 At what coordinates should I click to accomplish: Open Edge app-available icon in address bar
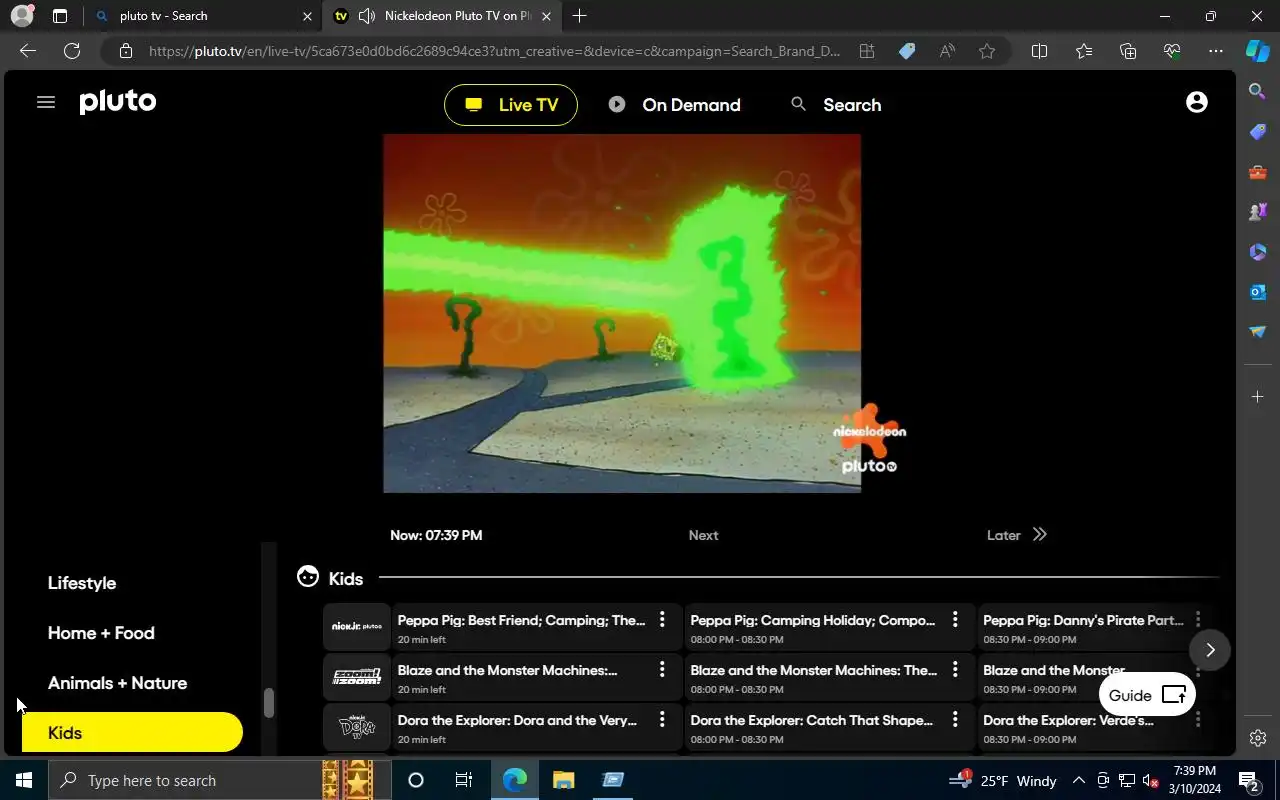pos(867,51)
